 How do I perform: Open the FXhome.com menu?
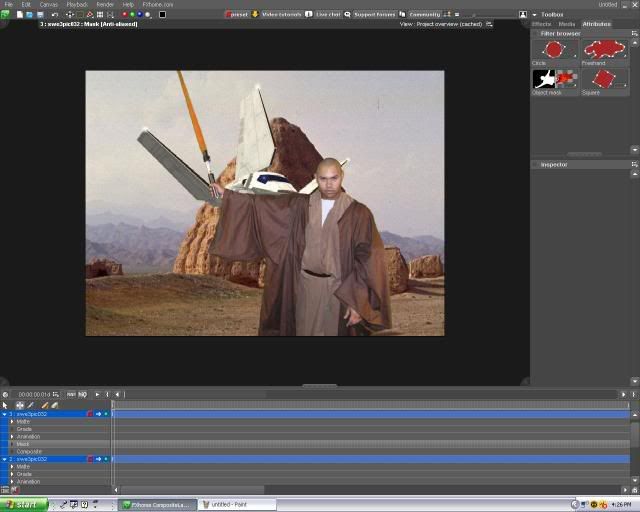(x=158, y=4)
